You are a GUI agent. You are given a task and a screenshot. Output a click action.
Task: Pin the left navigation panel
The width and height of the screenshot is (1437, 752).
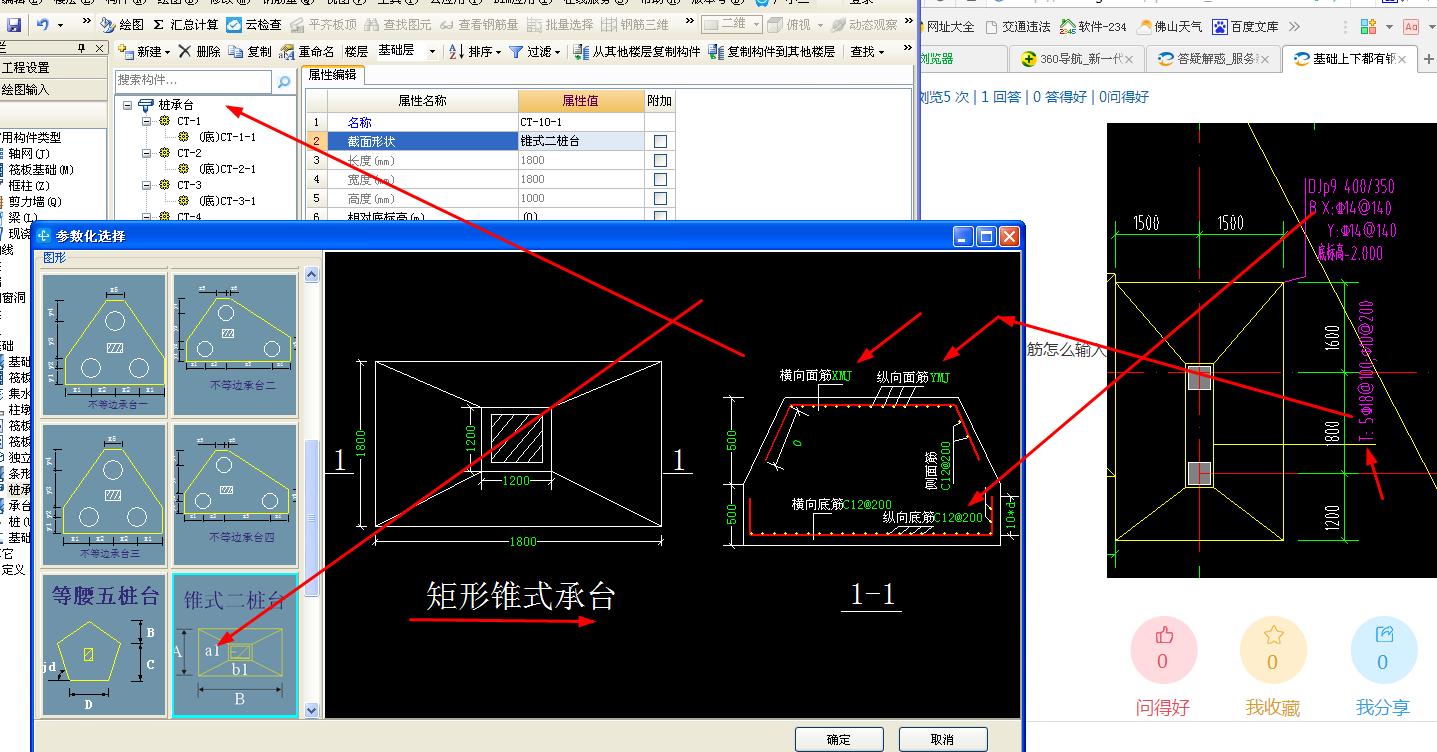[82, 48]
